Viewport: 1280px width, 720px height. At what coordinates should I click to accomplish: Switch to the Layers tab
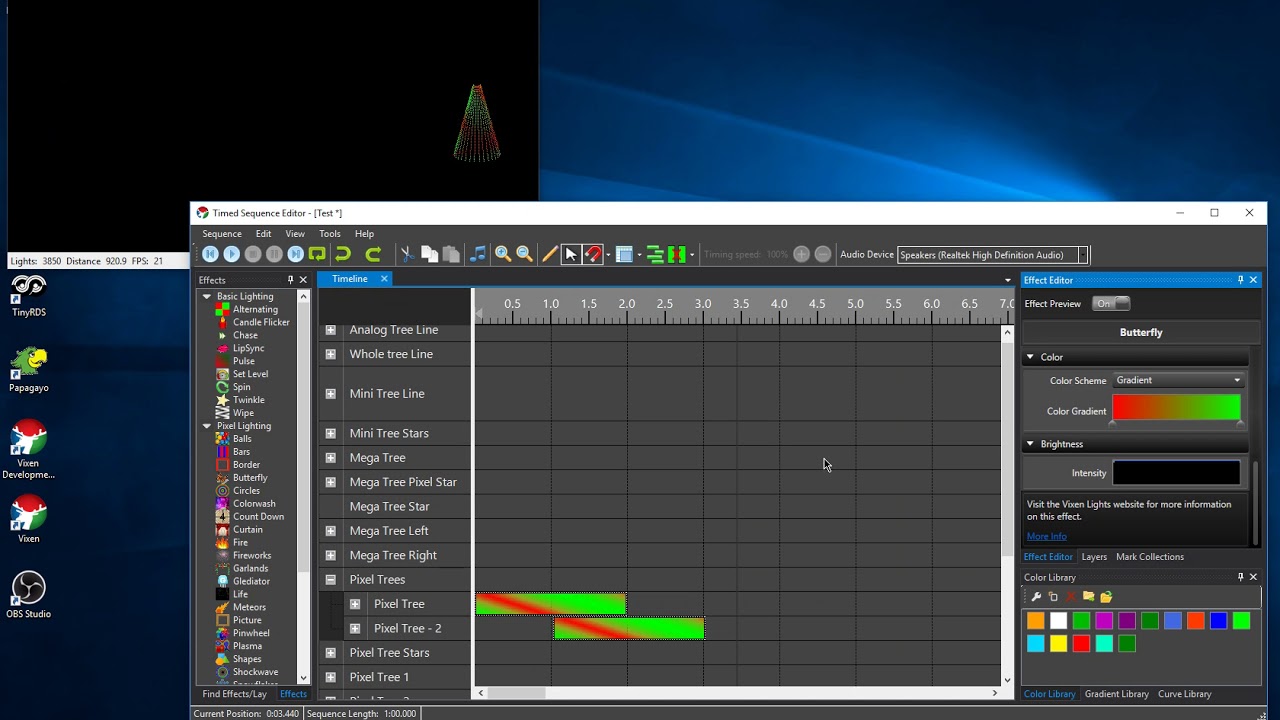click(x=1094, y=557)
